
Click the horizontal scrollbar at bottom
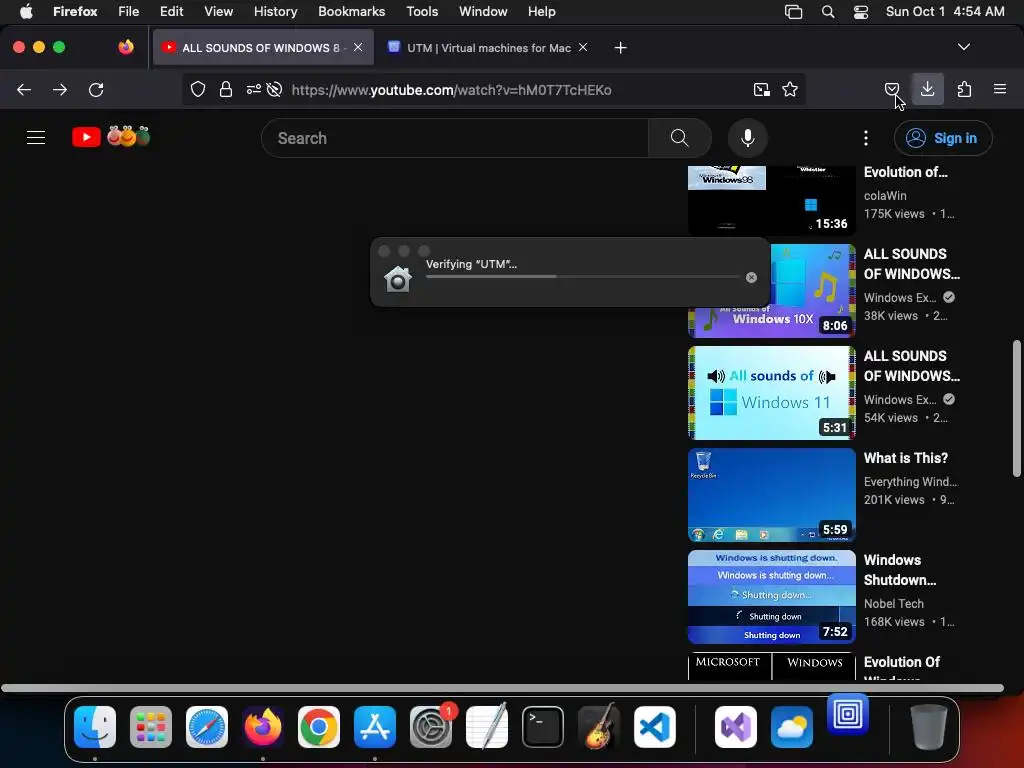tap(502, 688)
